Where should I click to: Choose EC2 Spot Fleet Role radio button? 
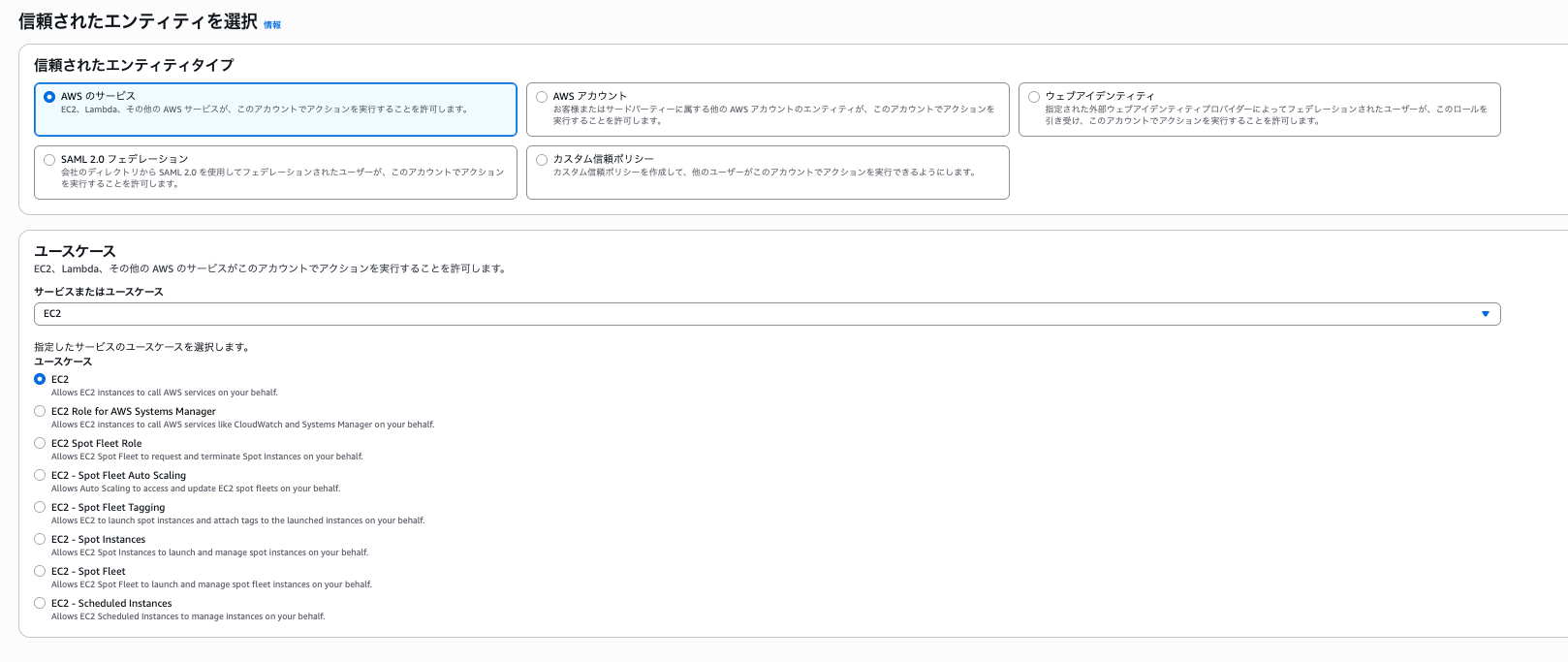(x=40, y=443)
